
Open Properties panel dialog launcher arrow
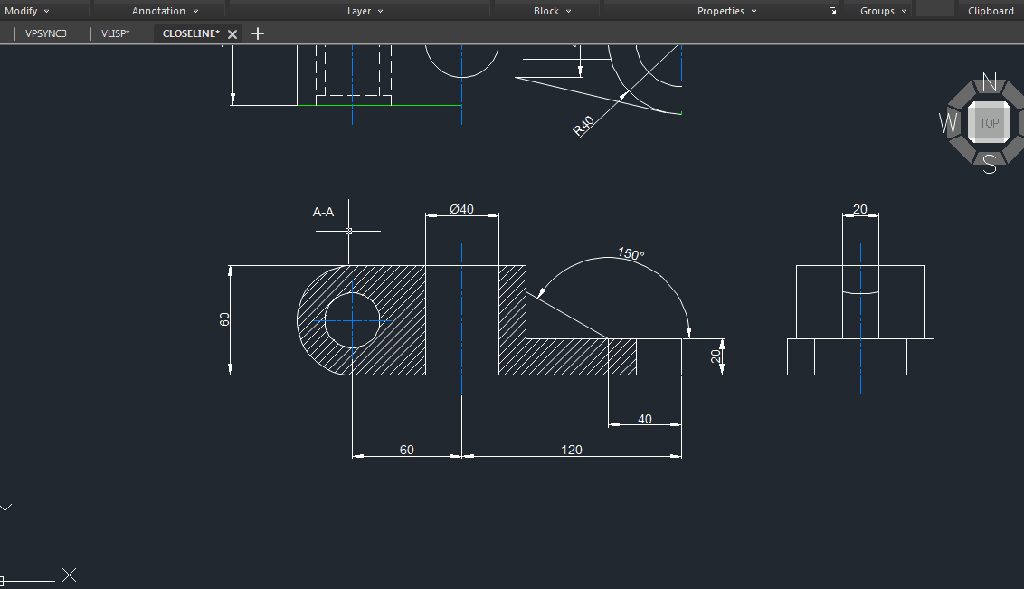point(833,10)
